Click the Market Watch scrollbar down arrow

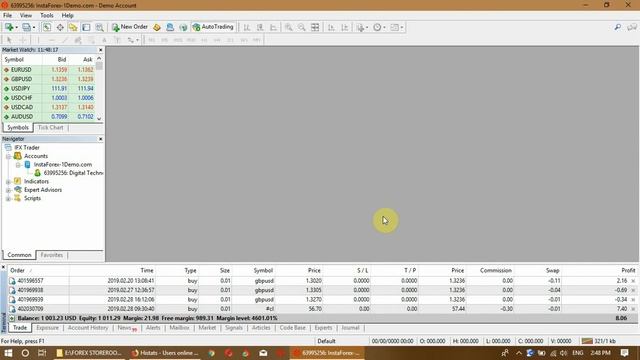[99, 118]
